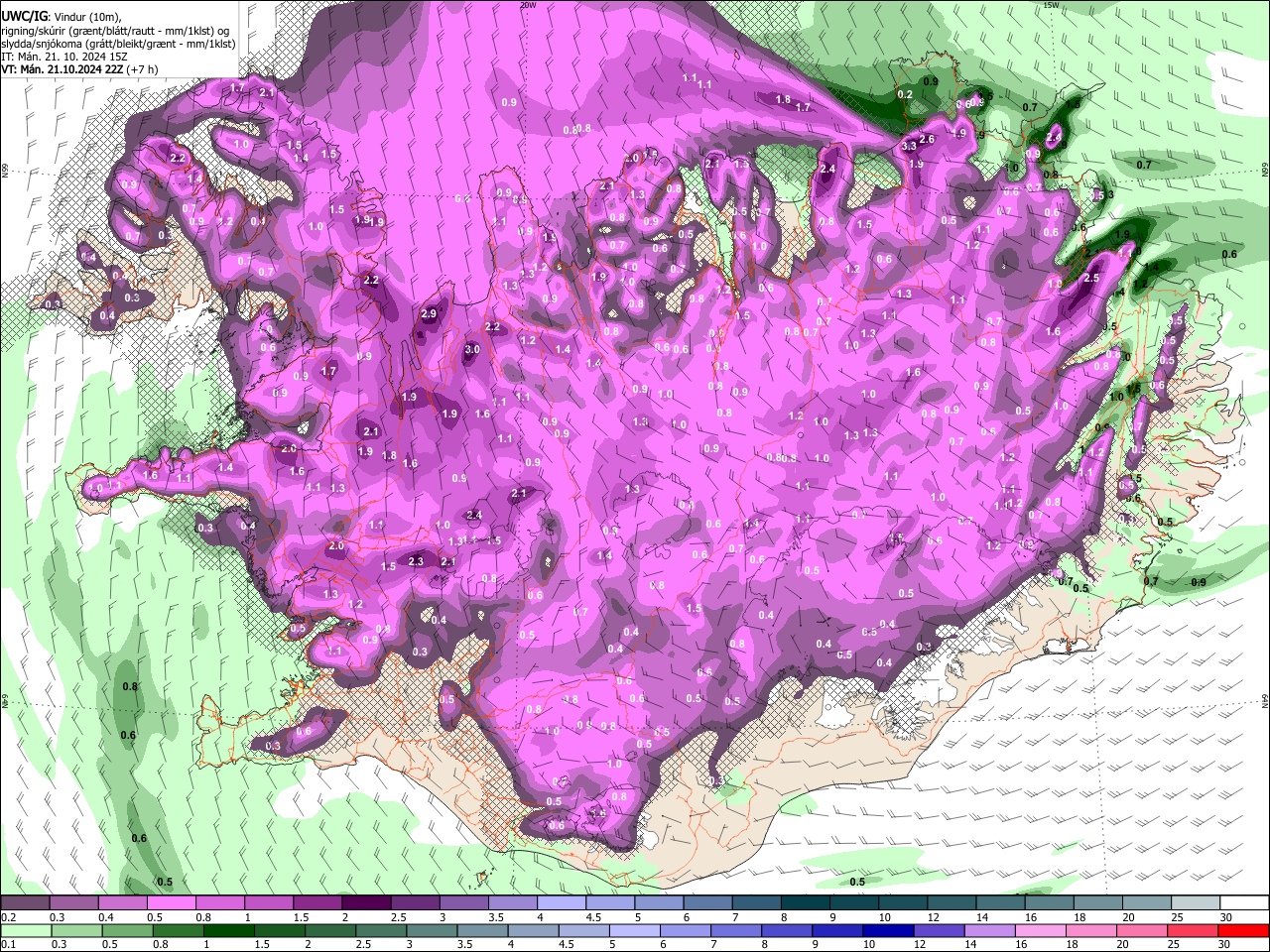Image resolution: width=1270 pixels, height=952 pixels.
Task: Select the white 30+ swatch in top legend
Action: tap(1244, 903)
